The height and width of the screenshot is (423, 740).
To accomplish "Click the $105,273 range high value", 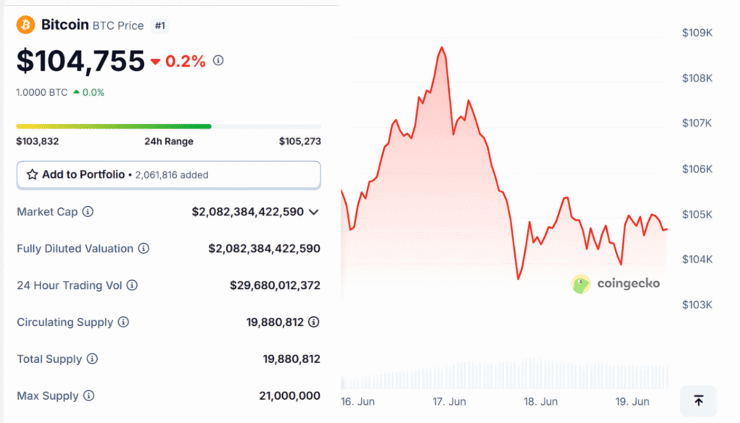I will tap(300, 141).
